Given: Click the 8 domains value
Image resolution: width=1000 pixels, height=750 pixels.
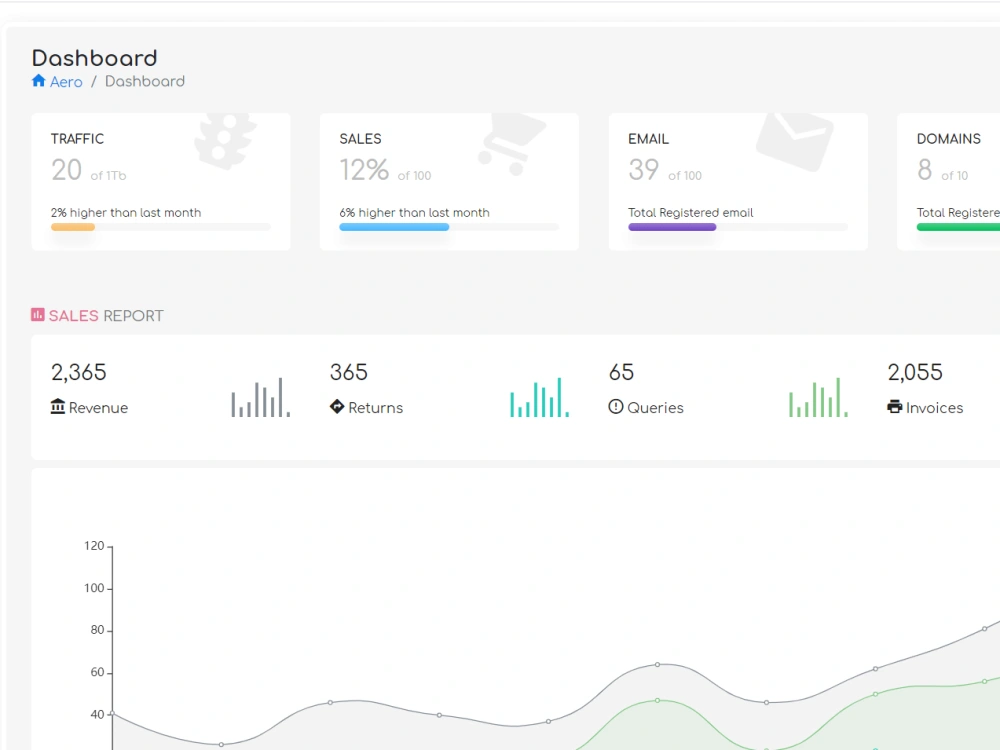Looking at the screenshot, I should (x=925, y=170).
